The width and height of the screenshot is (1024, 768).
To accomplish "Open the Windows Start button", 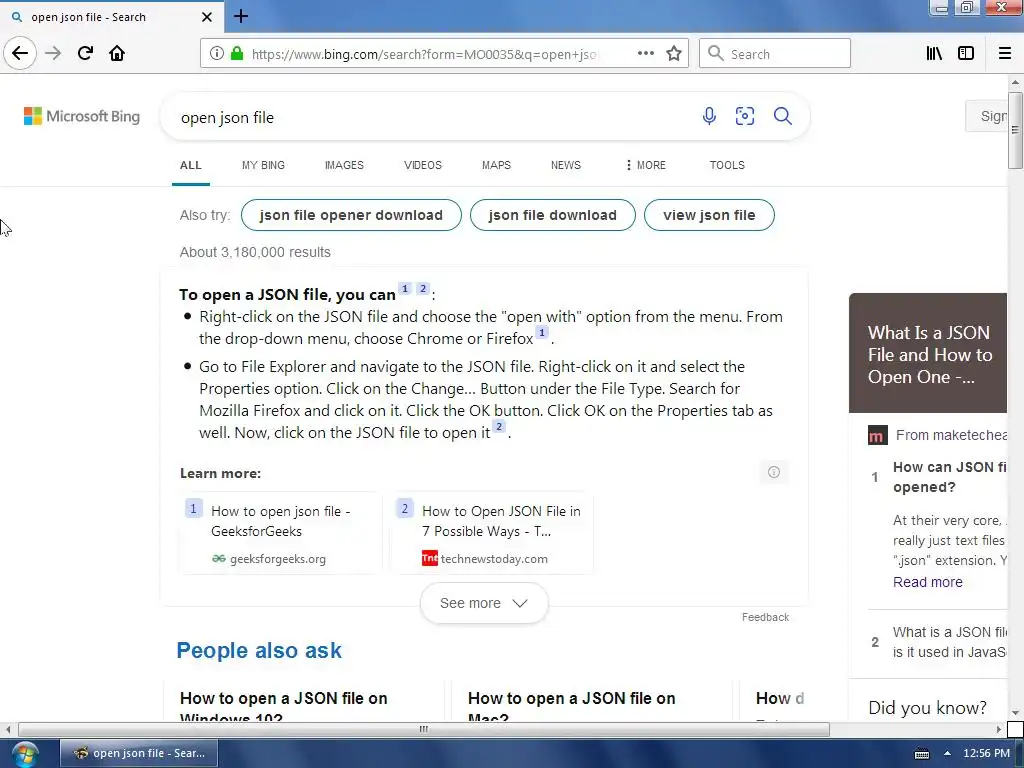I will point(25,754).
